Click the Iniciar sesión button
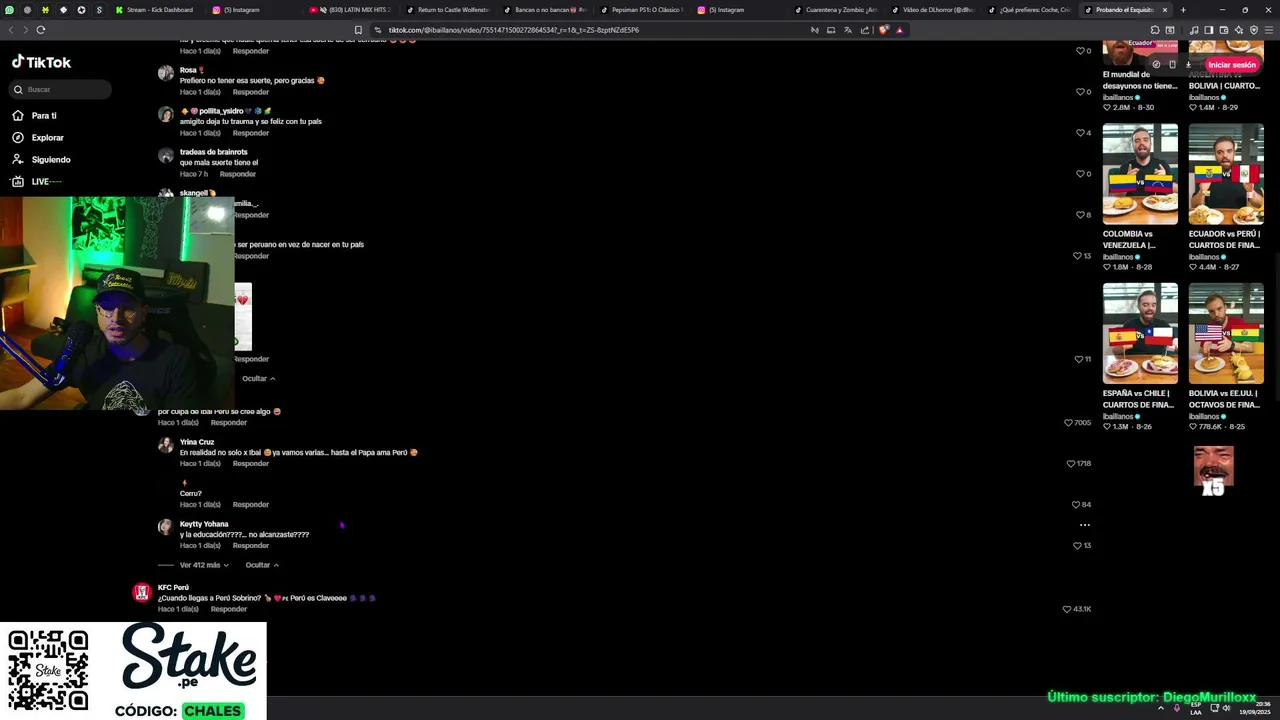Viewport: 1280px width, 720px height. pos(1231,65)
